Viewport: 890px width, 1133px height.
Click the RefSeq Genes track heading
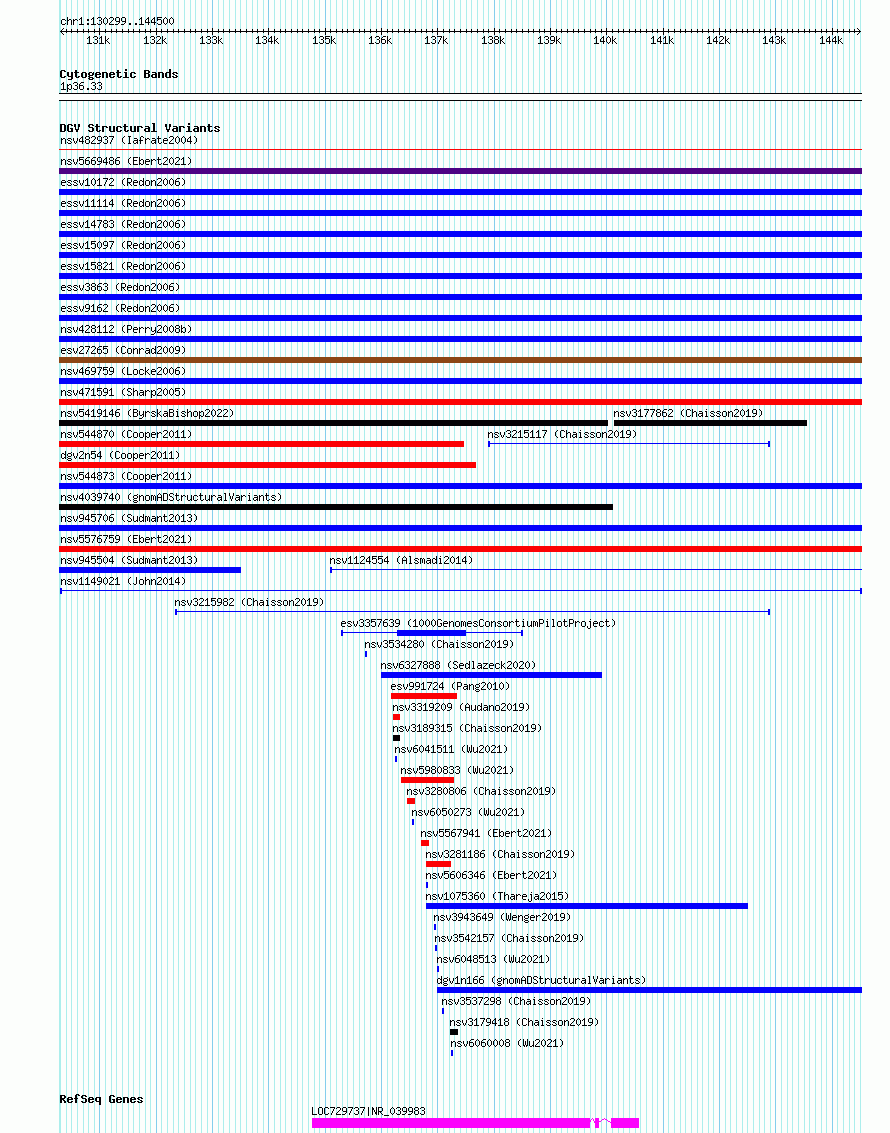[x=101, y=1099]
